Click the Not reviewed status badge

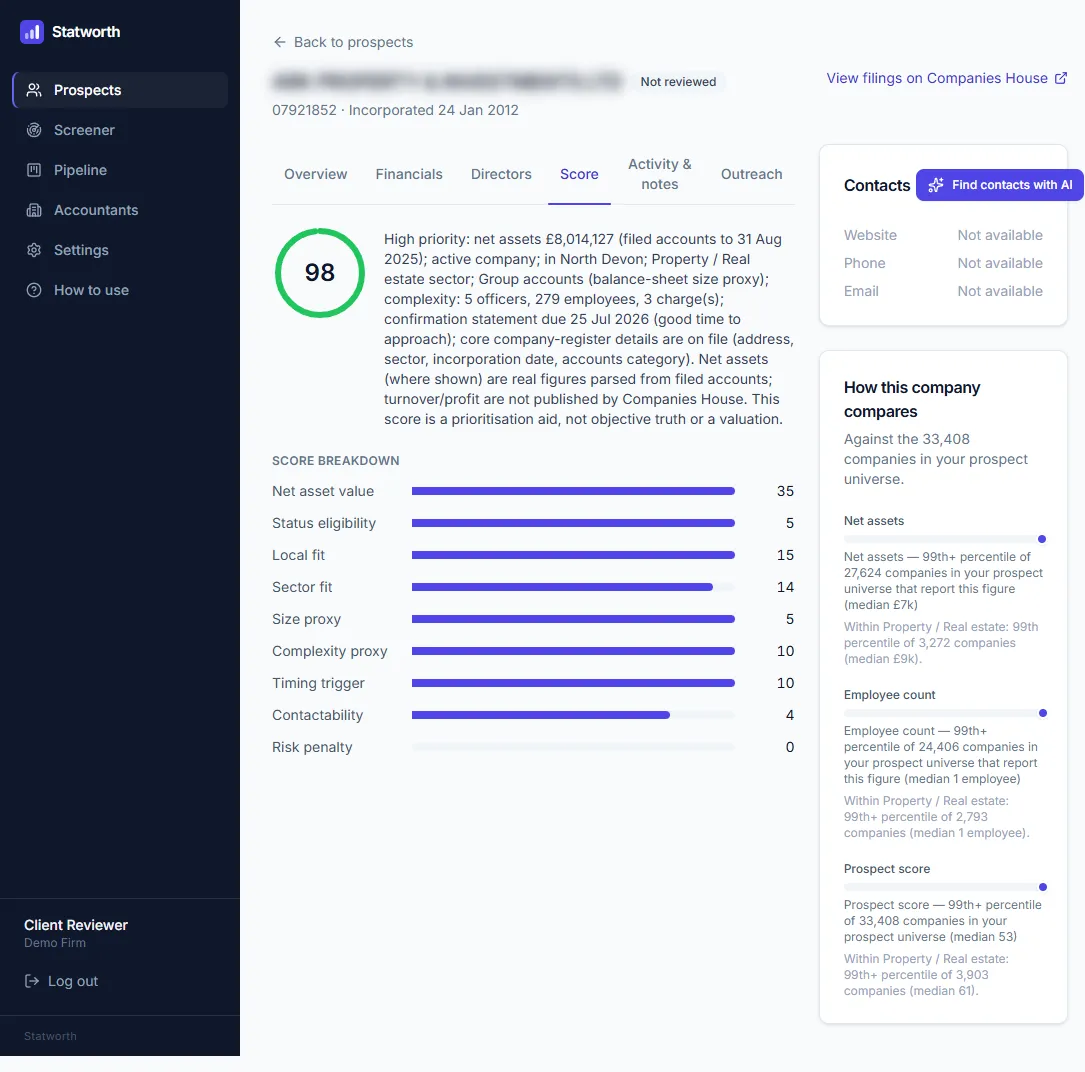coord(678,82)
